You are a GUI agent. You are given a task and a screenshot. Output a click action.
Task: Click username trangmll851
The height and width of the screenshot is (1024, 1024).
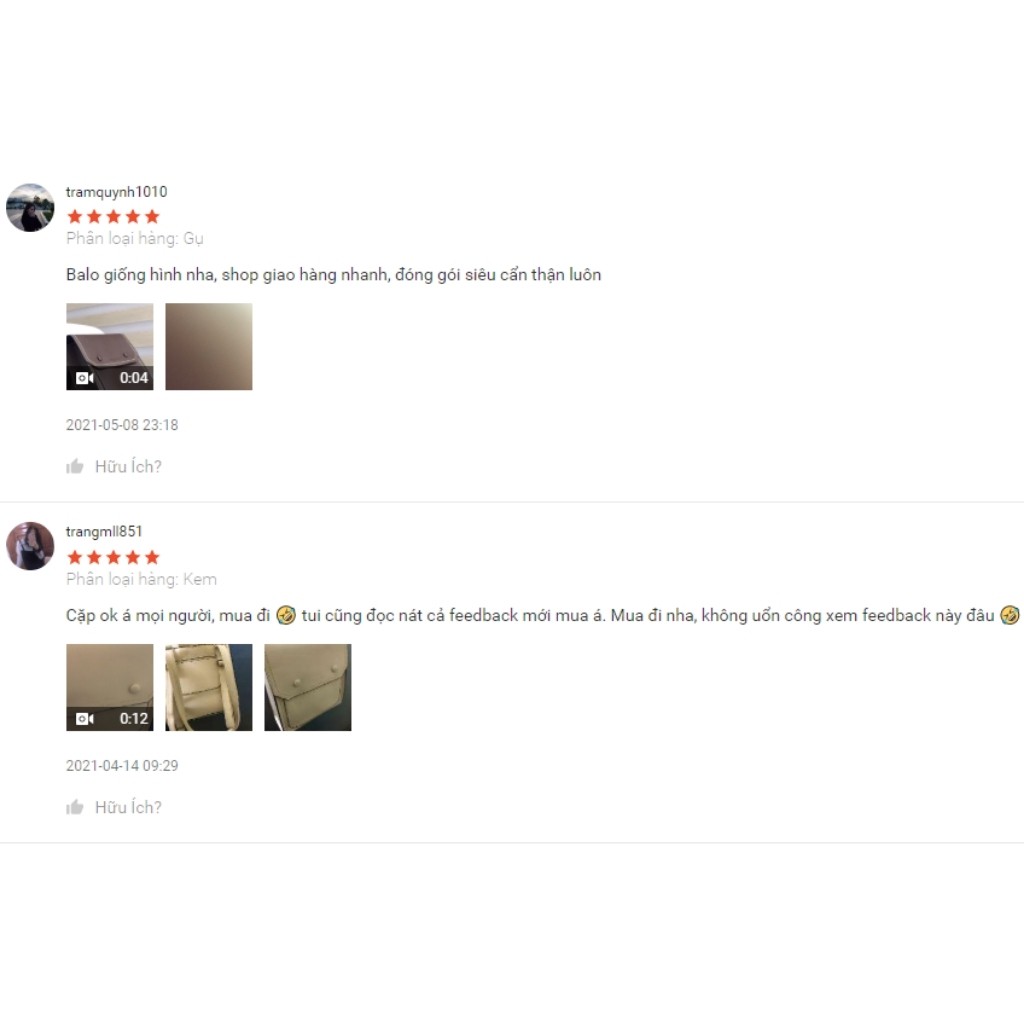coord(104,532)
